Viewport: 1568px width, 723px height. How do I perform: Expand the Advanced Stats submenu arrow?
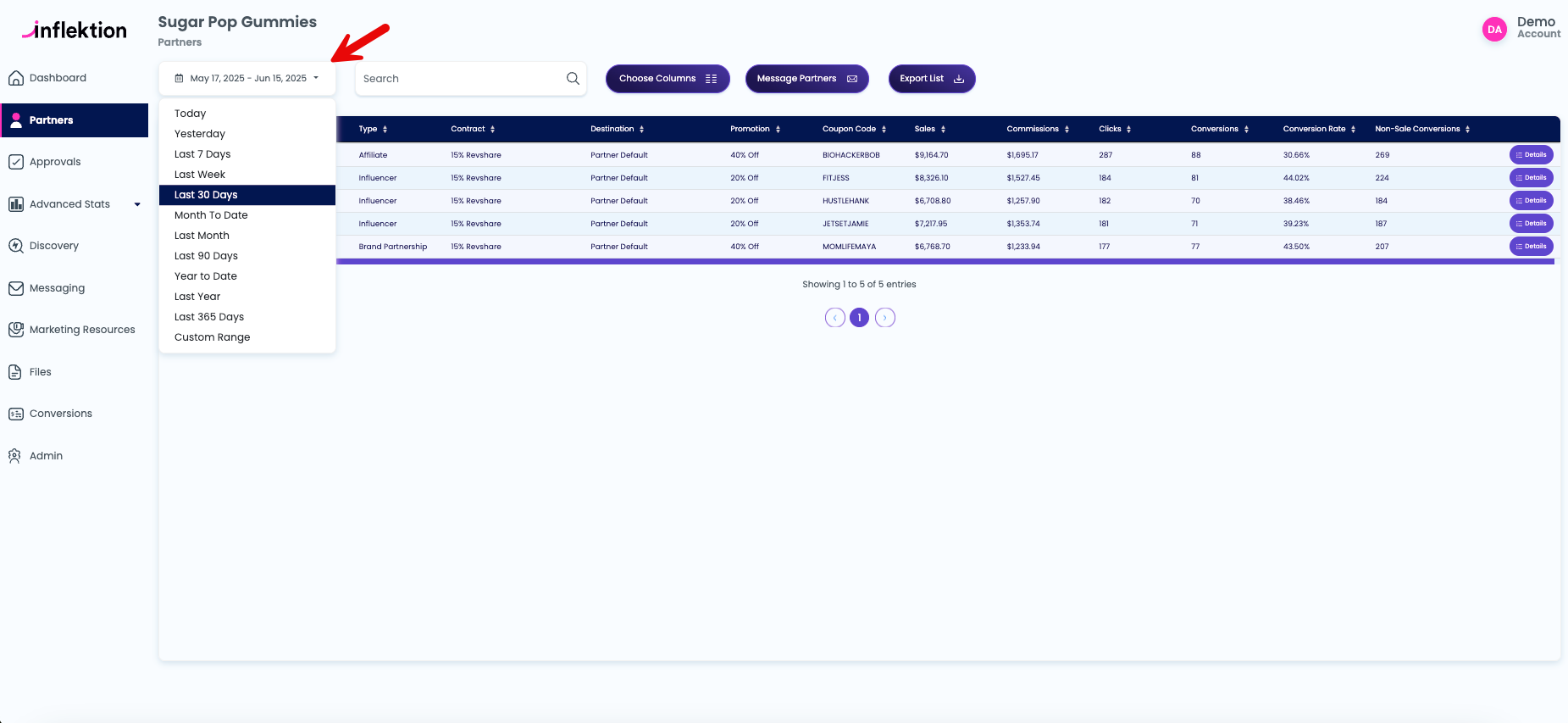pos(137,204)
